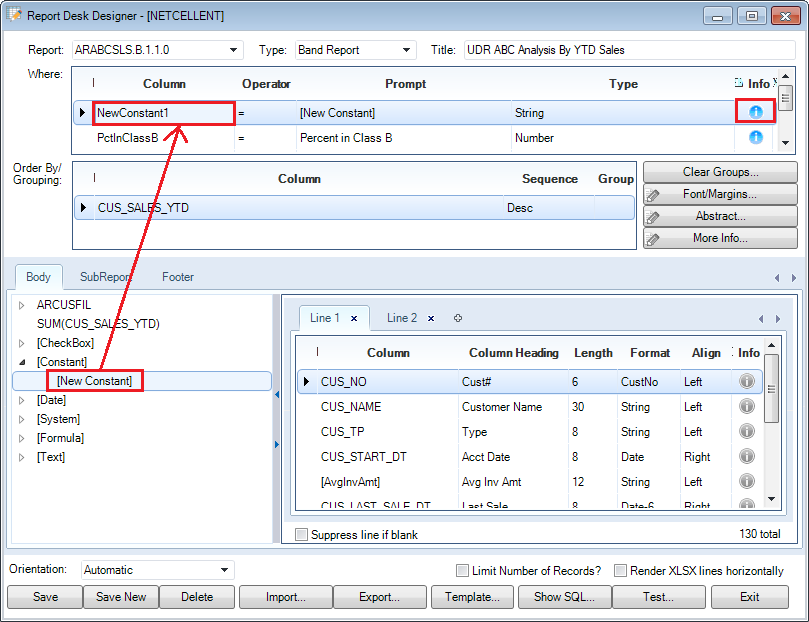Image resolution: width=809 pixels, height=622 pixels.
Task: Click the Delete button
Action: (197, 597)
